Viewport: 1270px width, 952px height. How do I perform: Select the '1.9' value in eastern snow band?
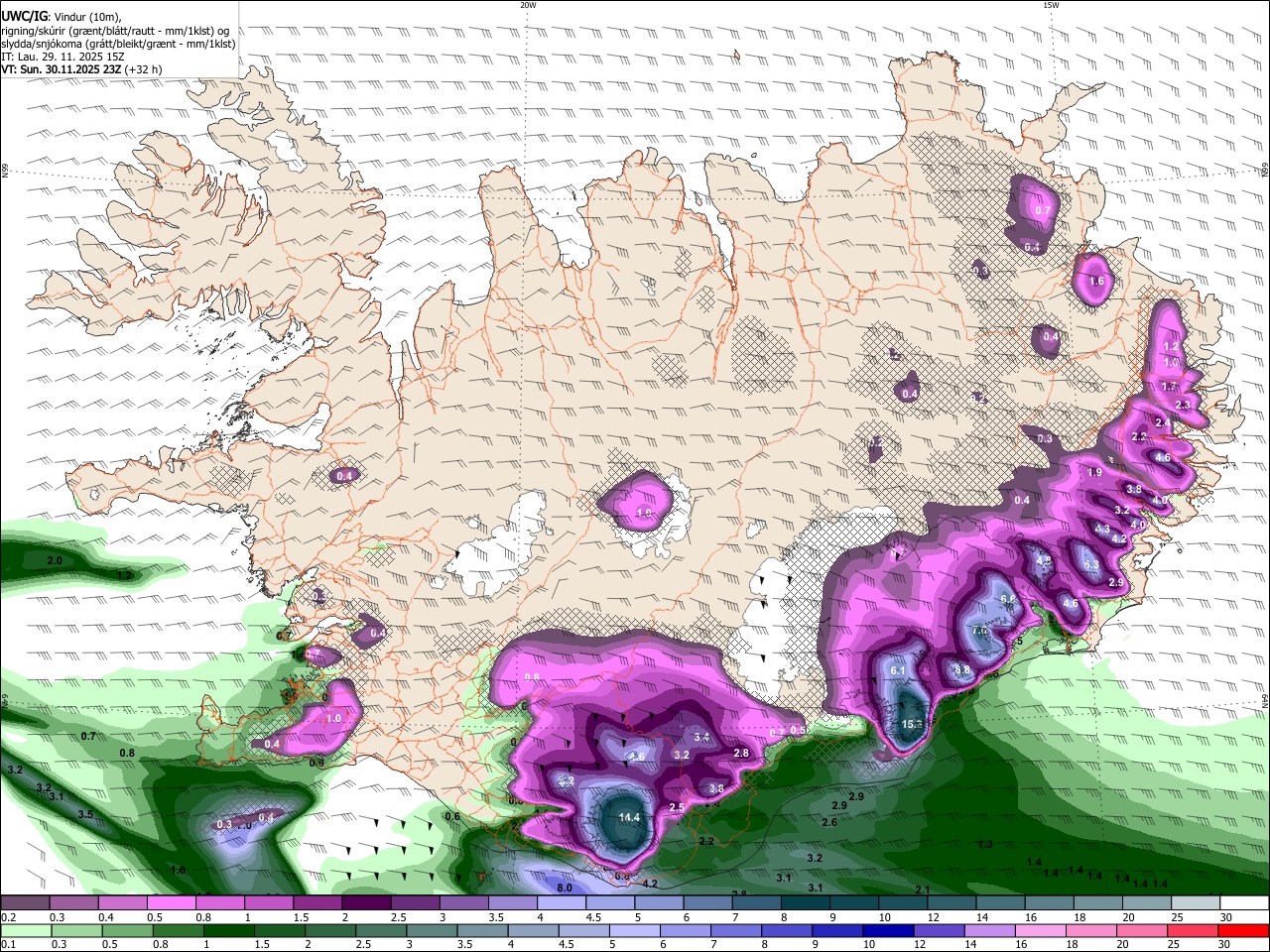(x=1095, y=472)
